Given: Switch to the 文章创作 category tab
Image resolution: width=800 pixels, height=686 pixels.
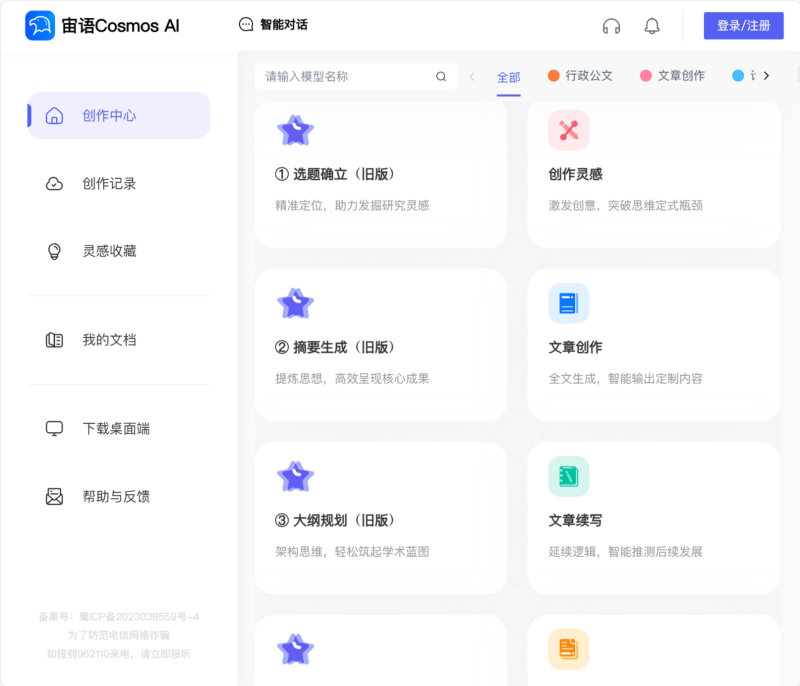Looking at the screenshot, I should (681, 75).
